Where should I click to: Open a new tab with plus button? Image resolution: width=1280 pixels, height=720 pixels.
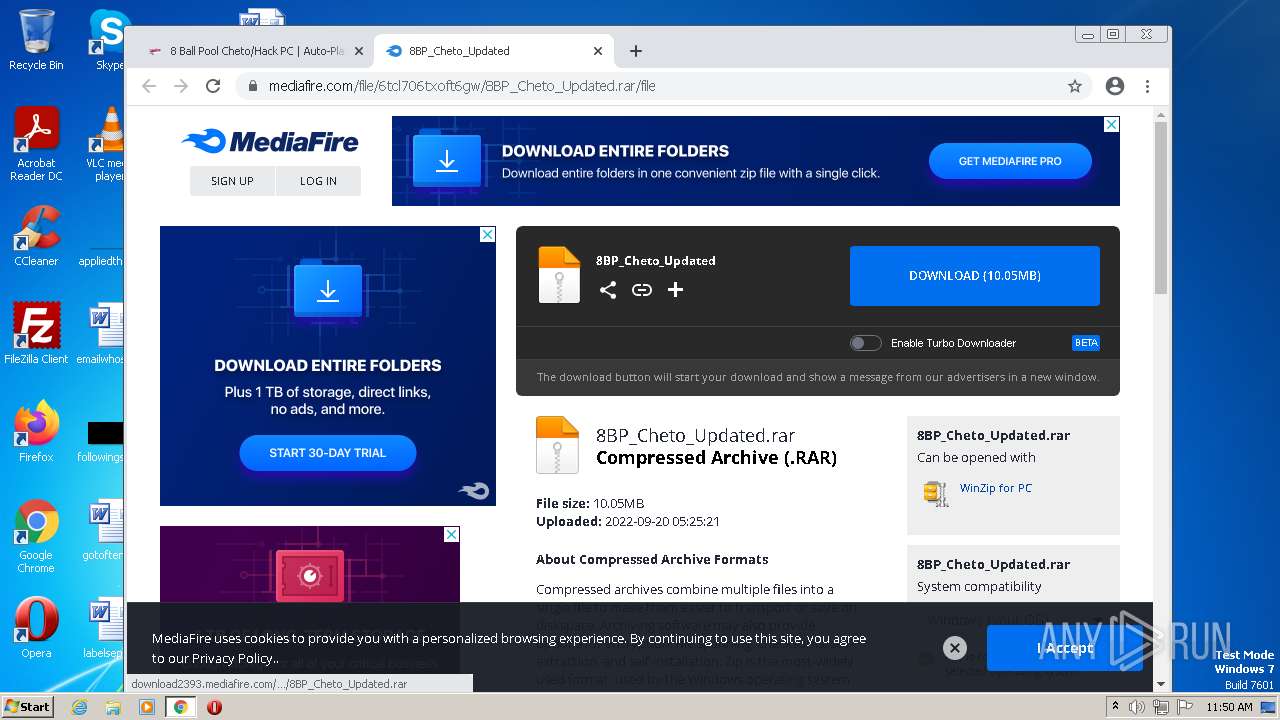click(636, 51)
